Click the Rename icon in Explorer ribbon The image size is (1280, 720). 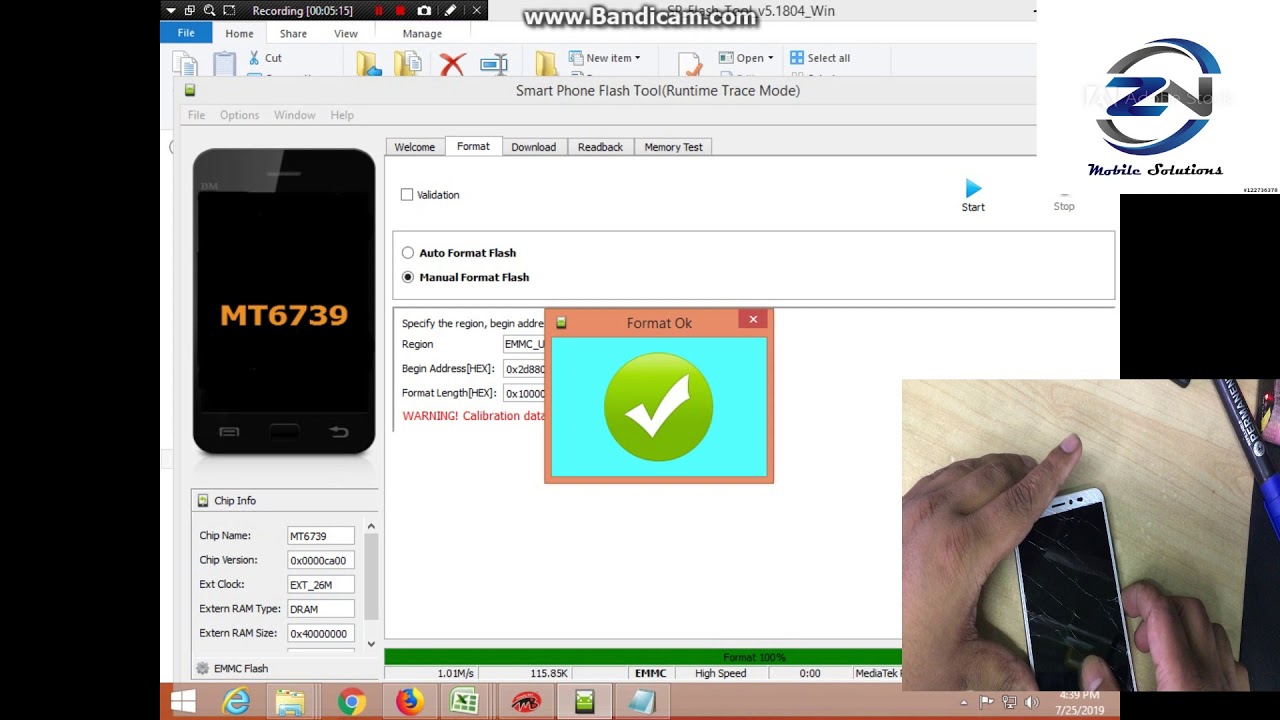494,65
